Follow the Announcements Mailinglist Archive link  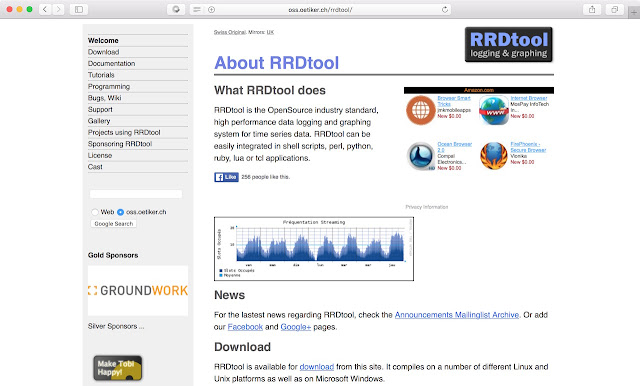click(457, 315)
